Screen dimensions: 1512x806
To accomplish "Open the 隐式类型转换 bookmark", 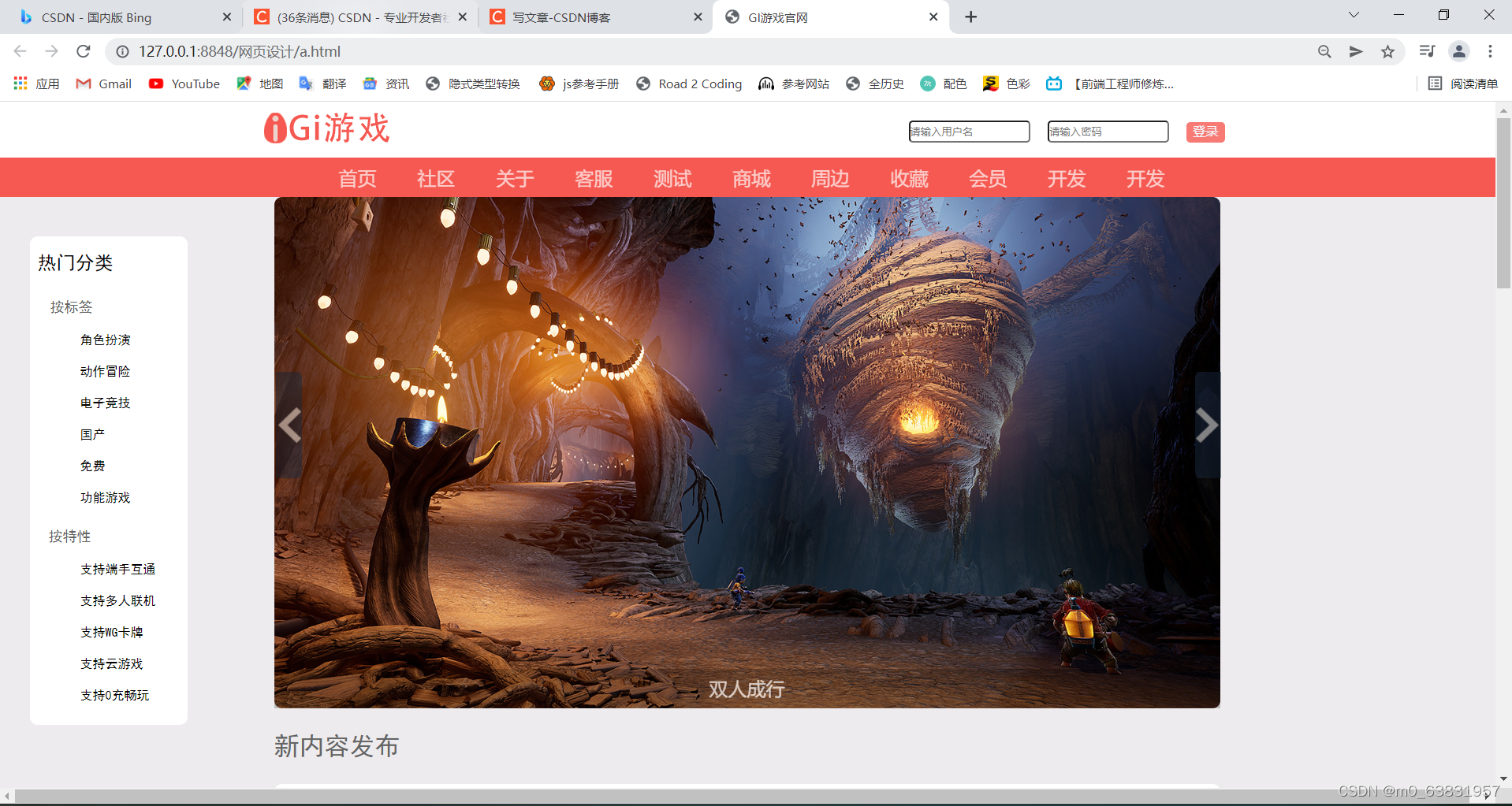I will pos(473,84).
